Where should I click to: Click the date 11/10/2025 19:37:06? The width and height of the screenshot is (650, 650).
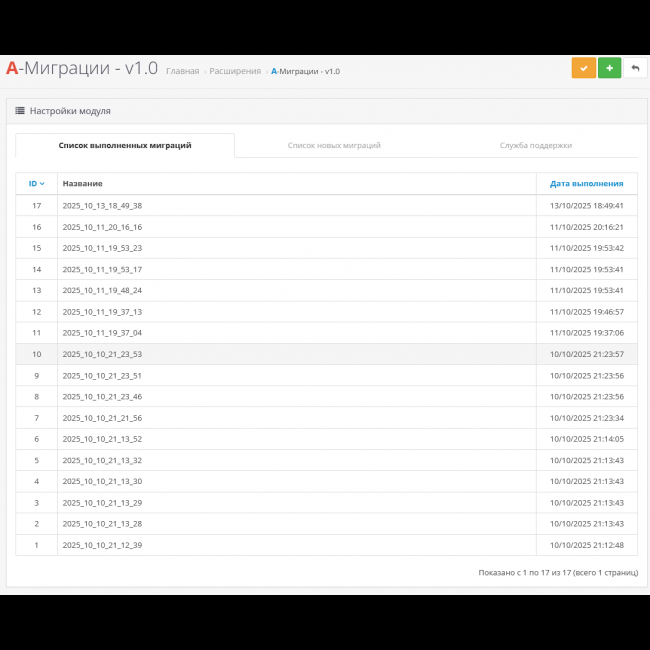click(586, 333)
